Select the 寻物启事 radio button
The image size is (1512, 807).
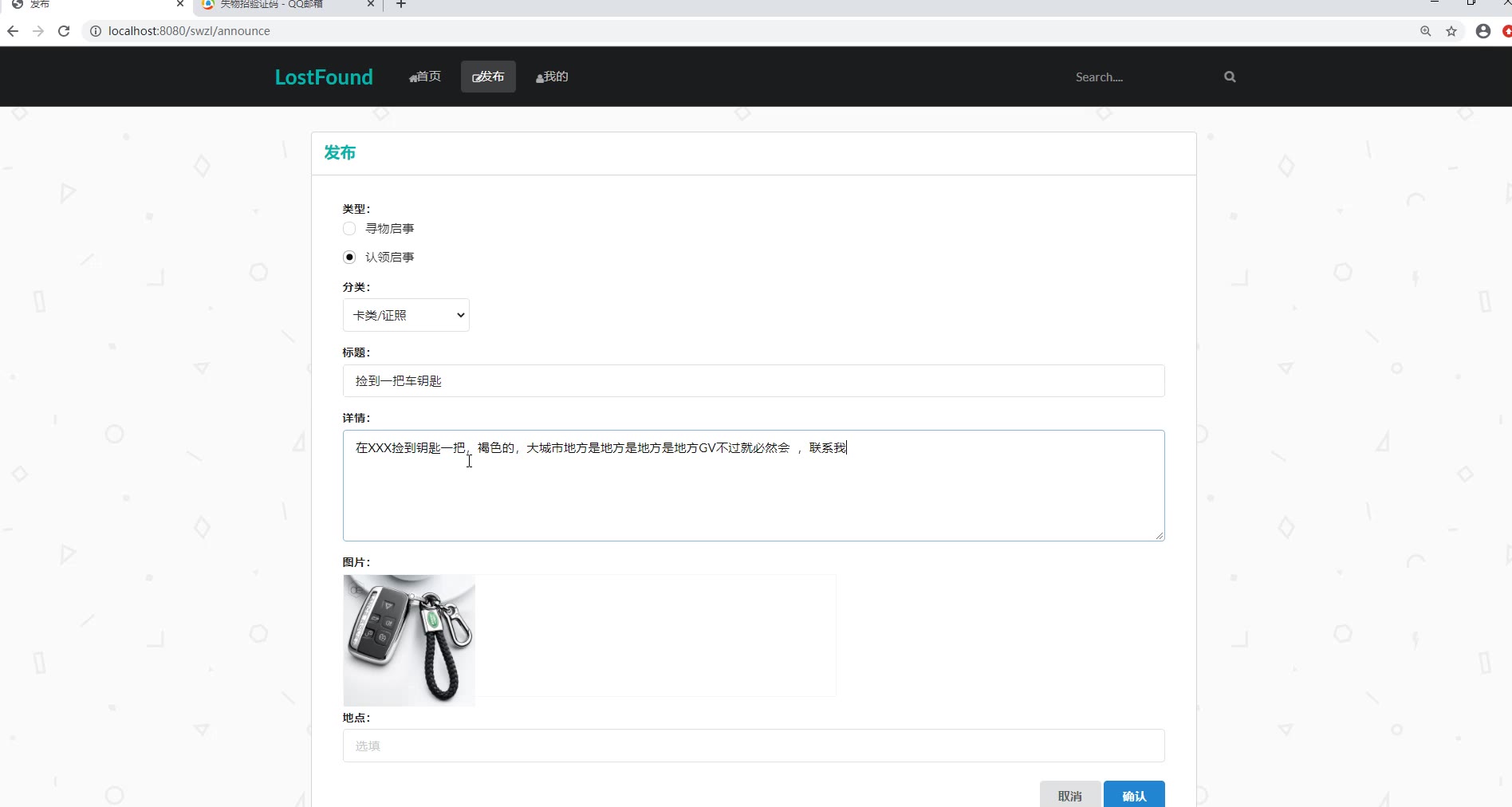[x=349, y=229]
